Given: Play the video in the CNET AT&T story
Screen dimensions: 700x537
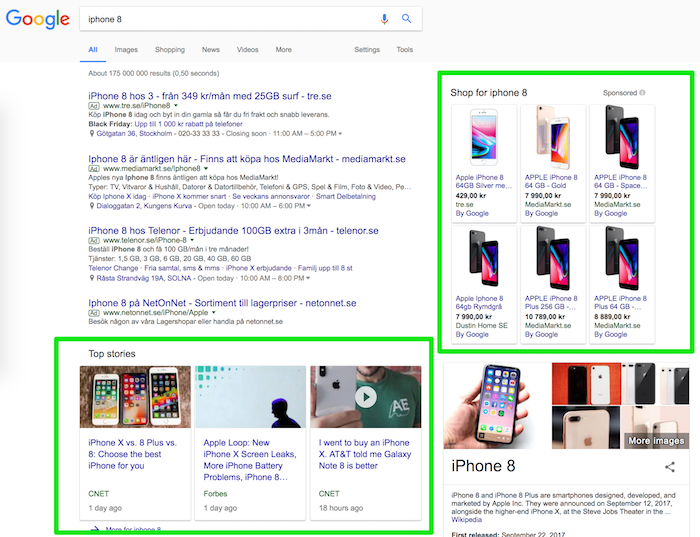Looking at the screenshot, I should [366, 396].
